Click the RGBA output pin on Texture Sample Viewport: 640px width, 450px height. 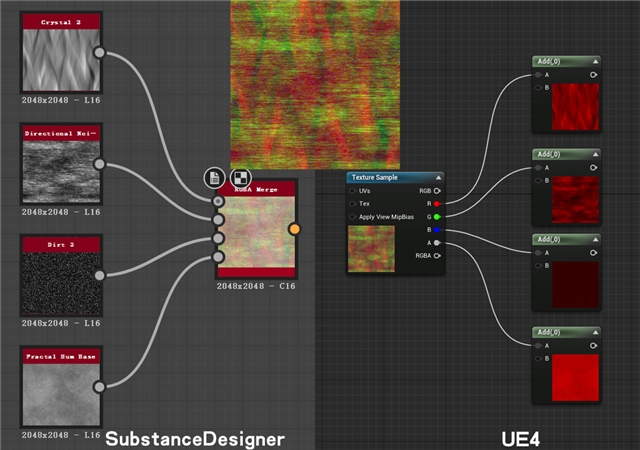tap(437, 255)
